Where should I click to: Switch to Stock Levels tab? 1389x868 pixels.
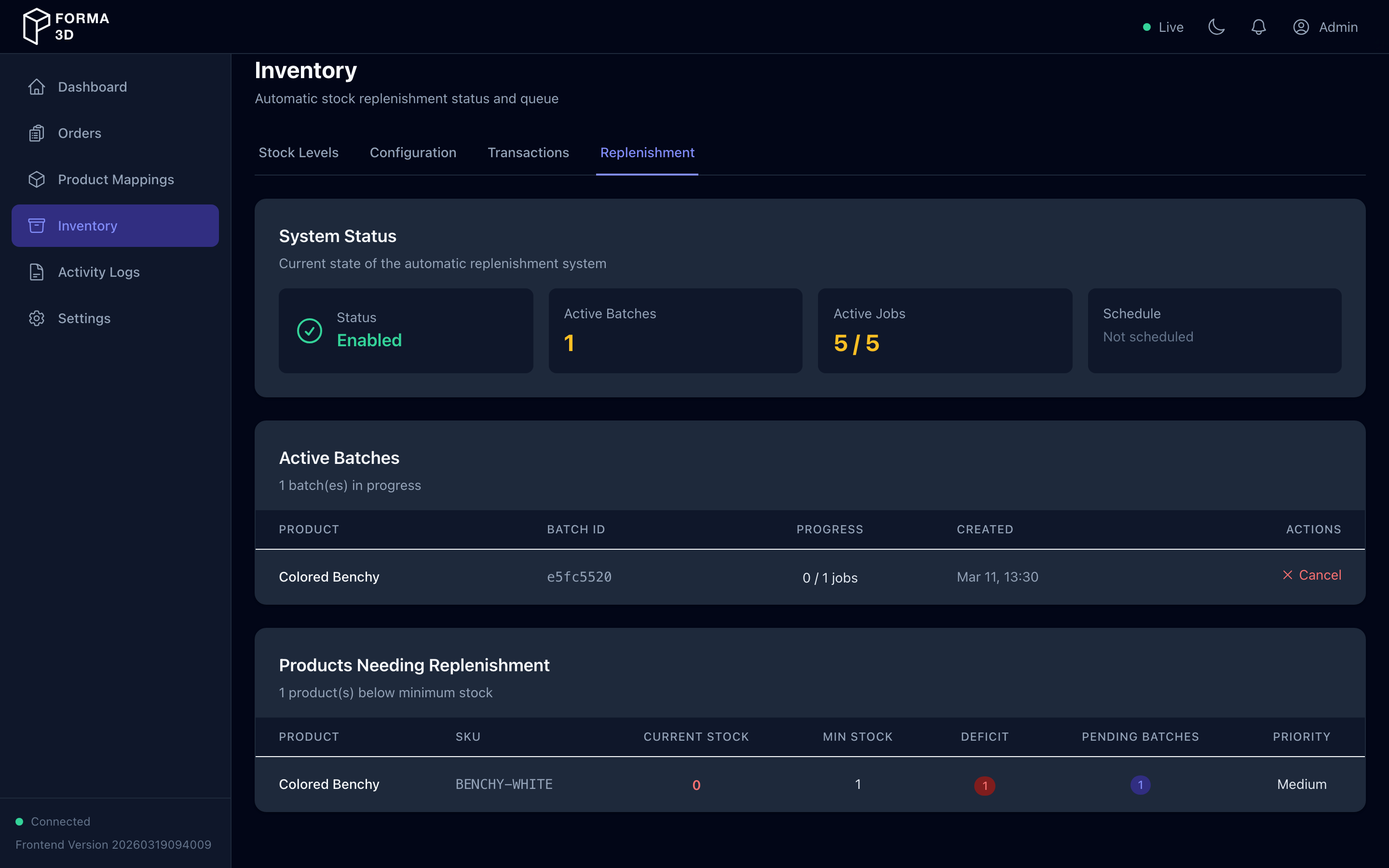pyautogui.click(x=299, y=153)
